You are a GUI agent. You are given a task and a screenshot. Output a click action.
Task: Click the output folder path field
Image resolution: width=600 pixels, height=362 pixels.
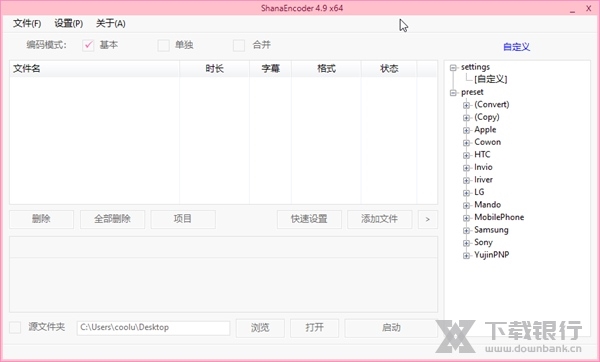click(153, 328)
